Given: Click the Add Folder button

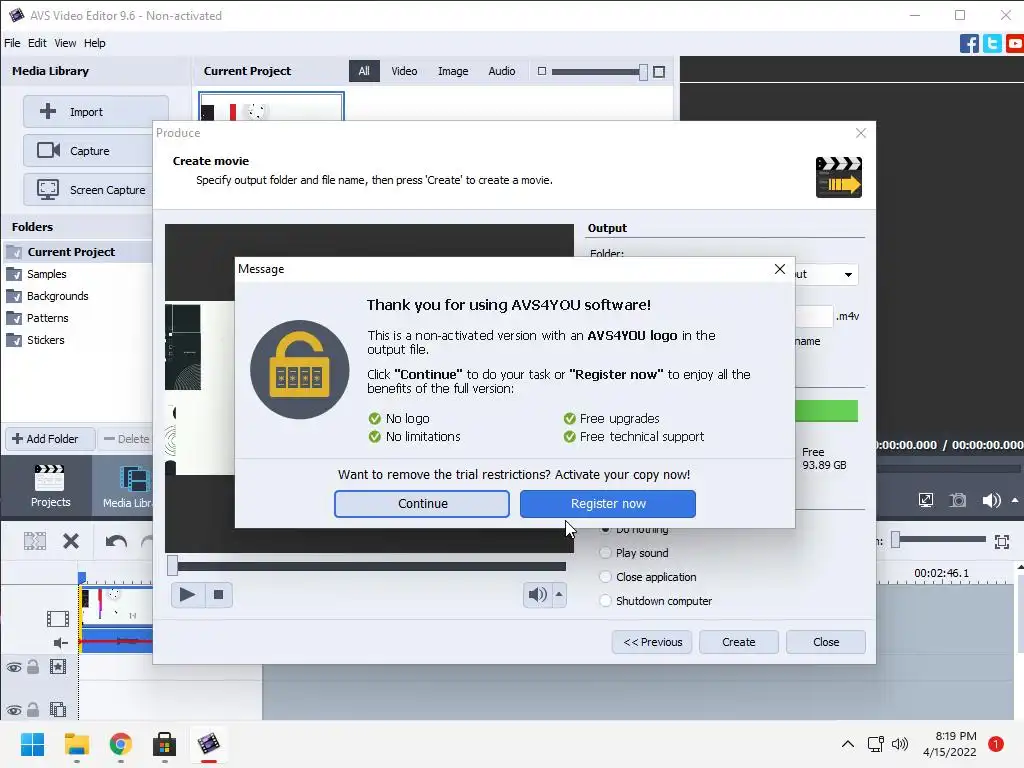Looking at the screenshot, I should coord(50,439).
